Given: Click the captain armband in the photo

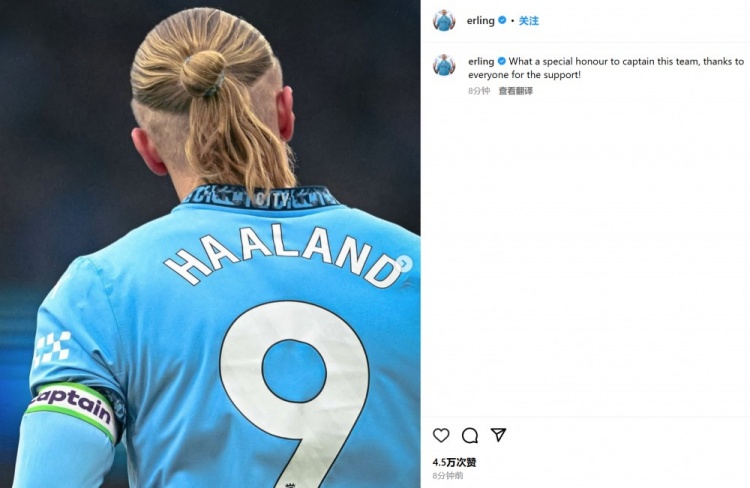Looking at the screenshot, I should click(74, 409).
